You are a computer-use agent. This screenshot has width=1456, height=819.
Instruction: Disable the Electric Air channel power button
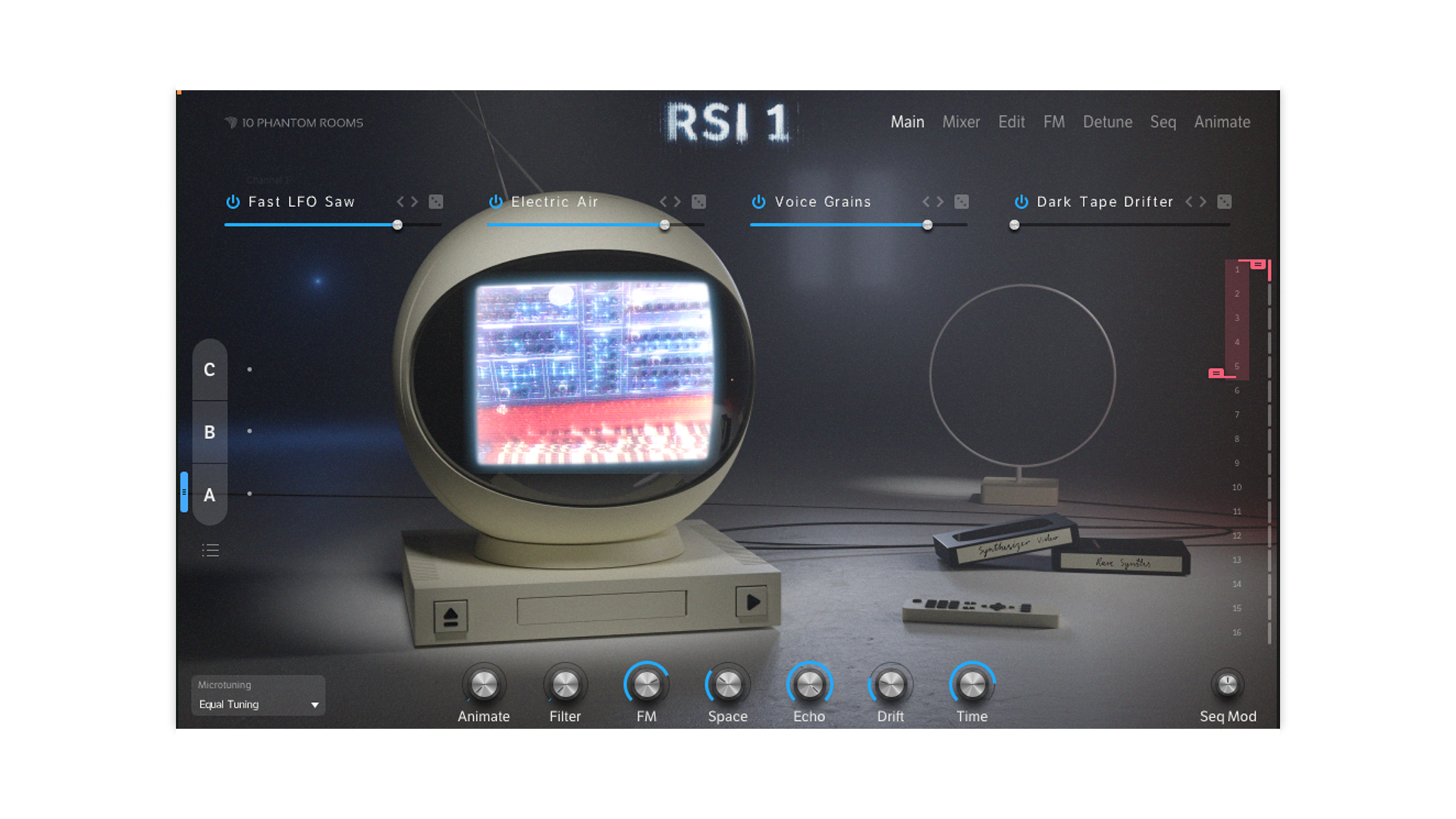(x=495, y=202)
